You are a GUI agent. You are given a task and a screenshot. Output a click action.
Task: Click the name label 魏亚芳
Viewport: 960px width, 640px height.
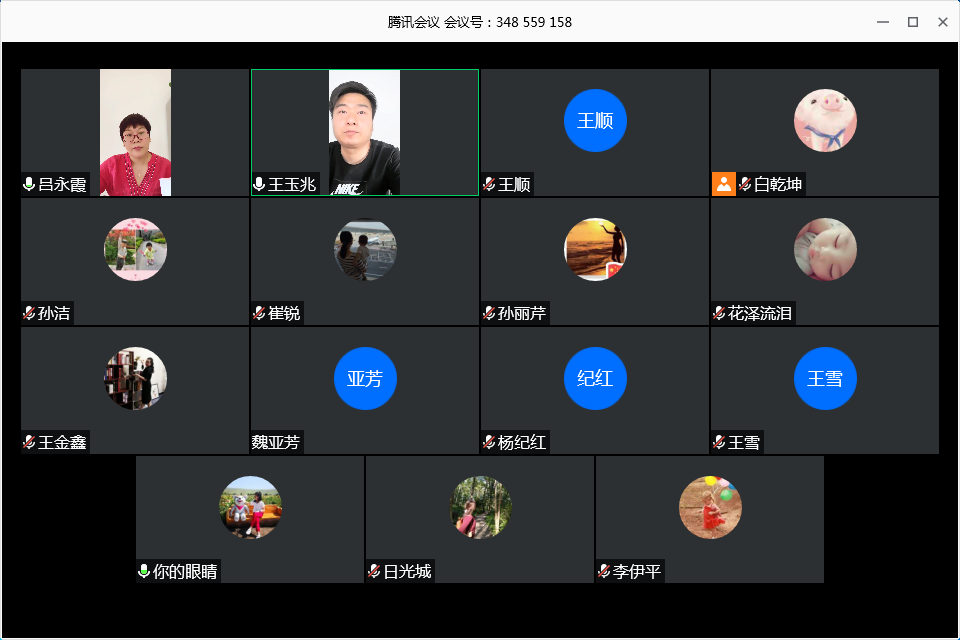(x=276, y=442)
